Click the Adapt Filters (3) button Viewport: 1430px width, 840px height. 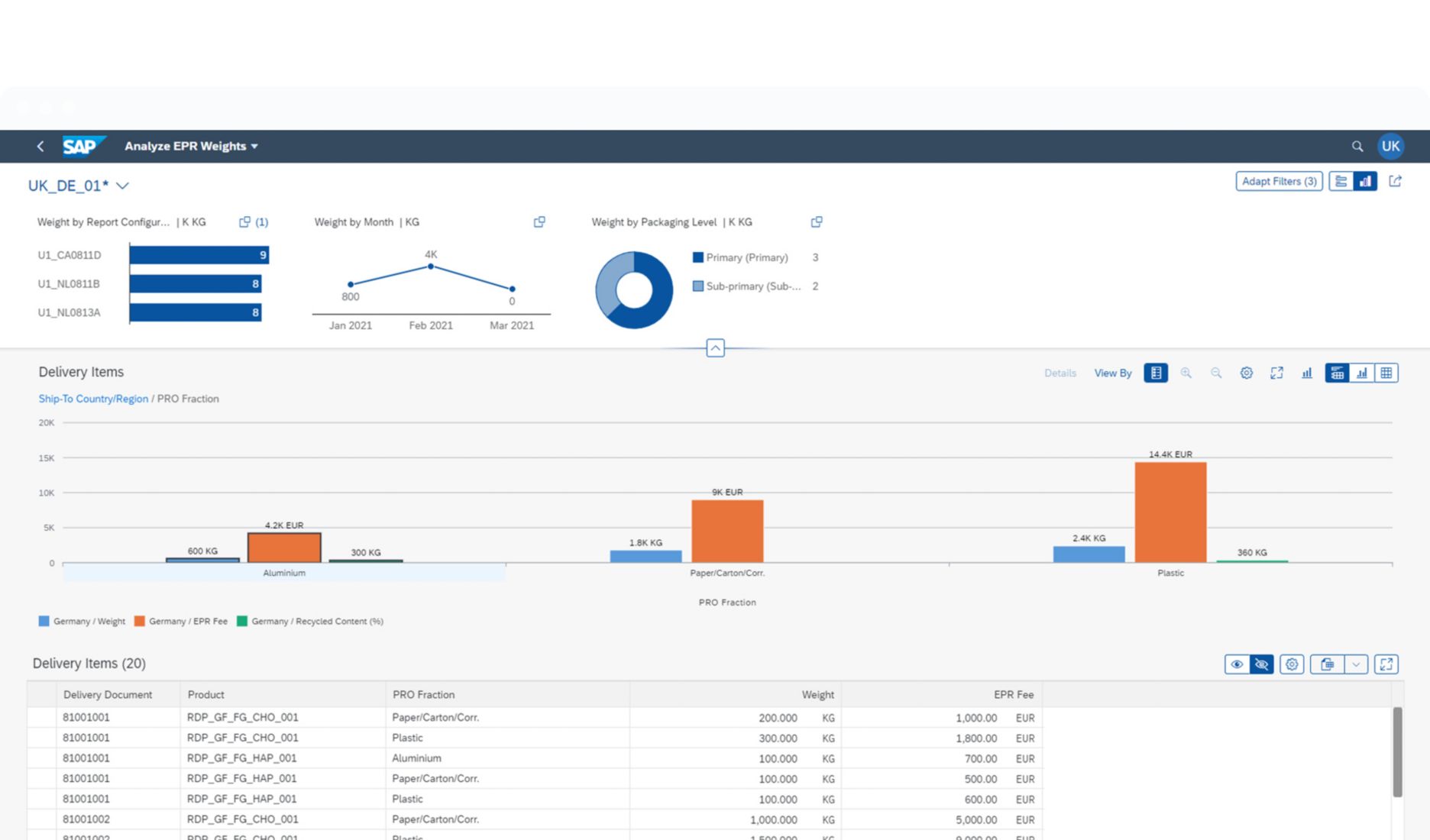(1279, 181)
